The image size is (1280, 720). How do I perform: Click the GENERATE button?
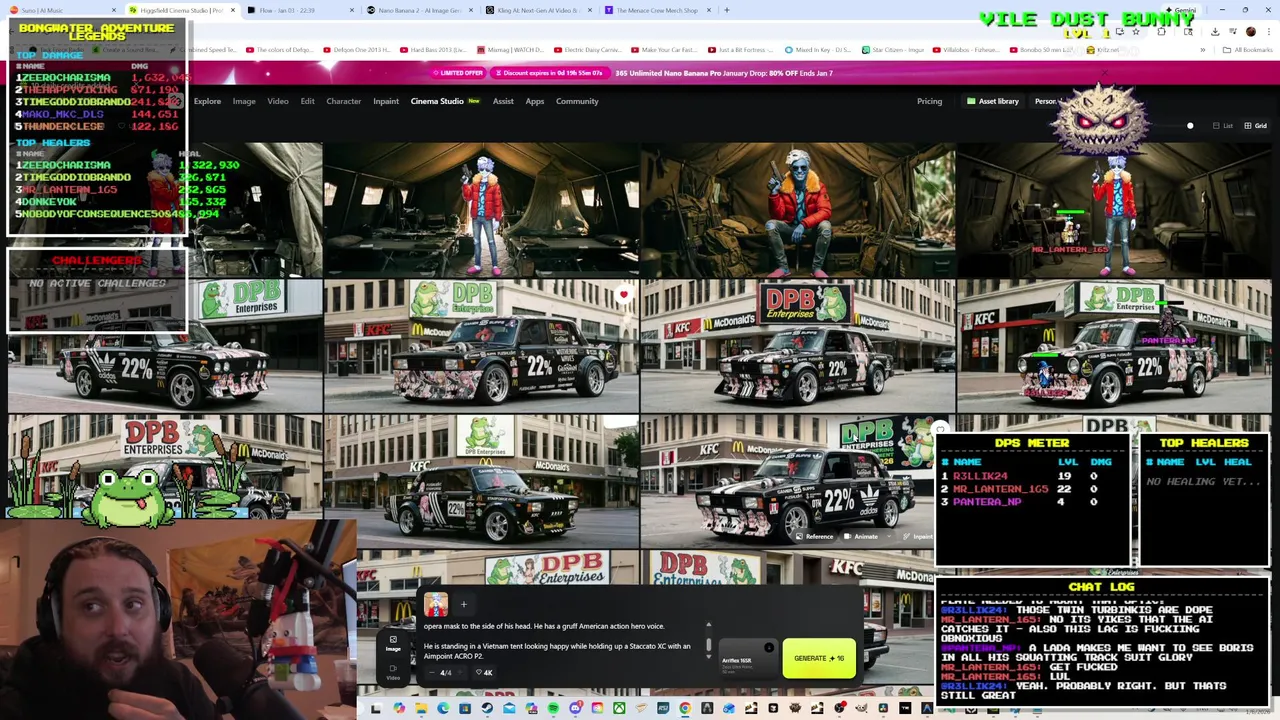coord(819,658)
